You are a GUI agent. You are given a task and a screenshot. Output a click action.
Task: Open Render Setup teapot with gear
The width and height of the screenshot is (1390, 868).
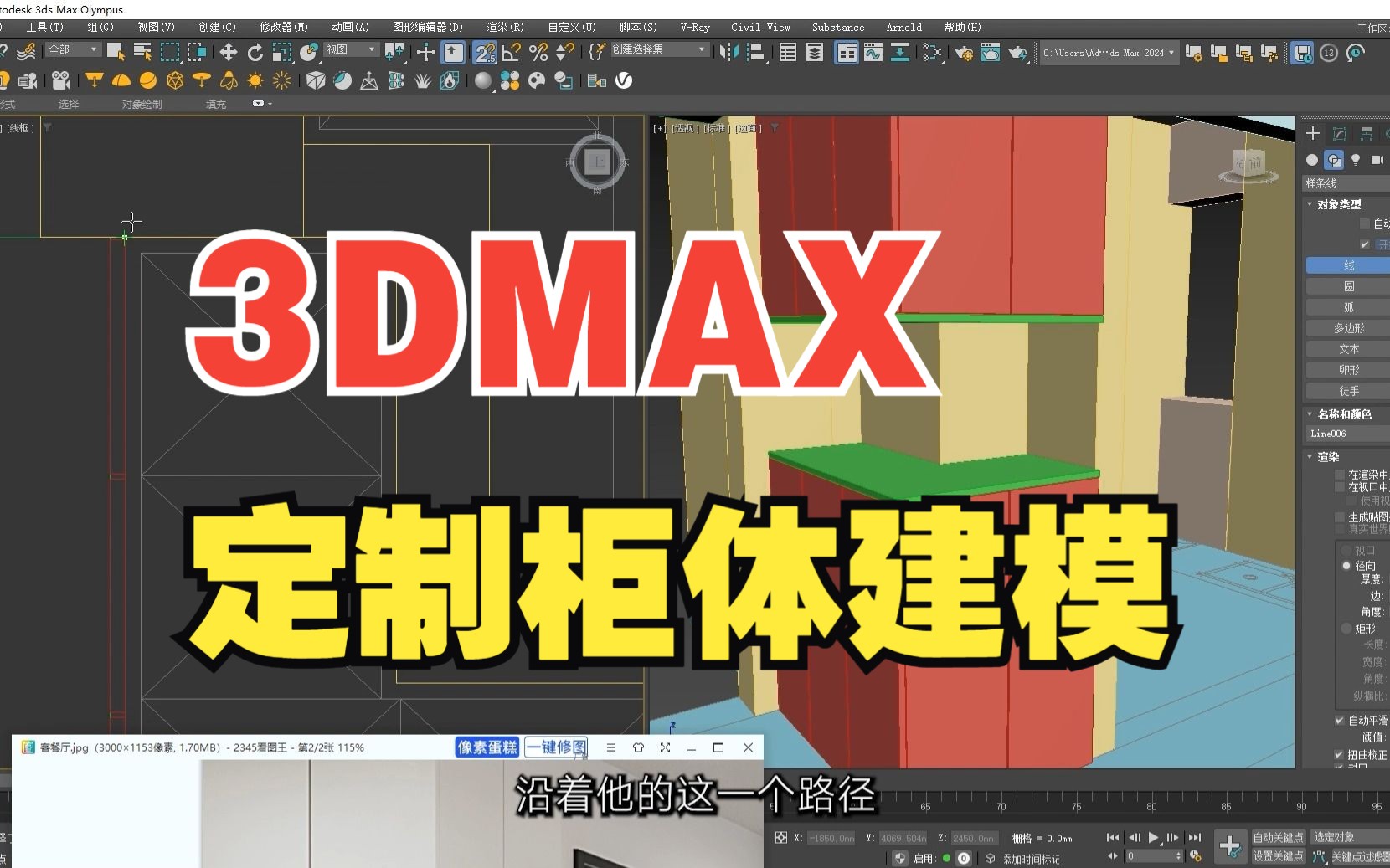[964, 52]
